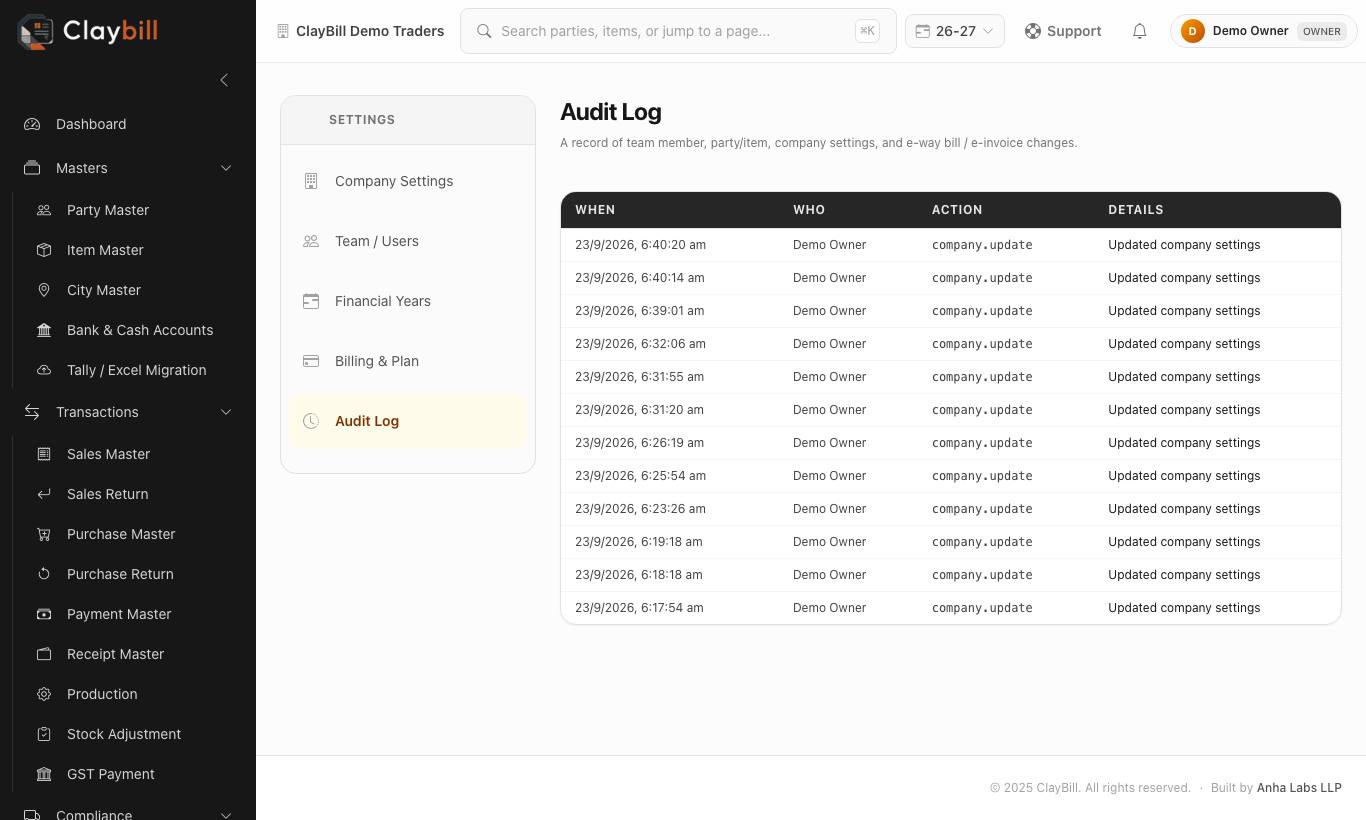
Task: Click the Party Master people icon
Action: click(x=44, y=210)
